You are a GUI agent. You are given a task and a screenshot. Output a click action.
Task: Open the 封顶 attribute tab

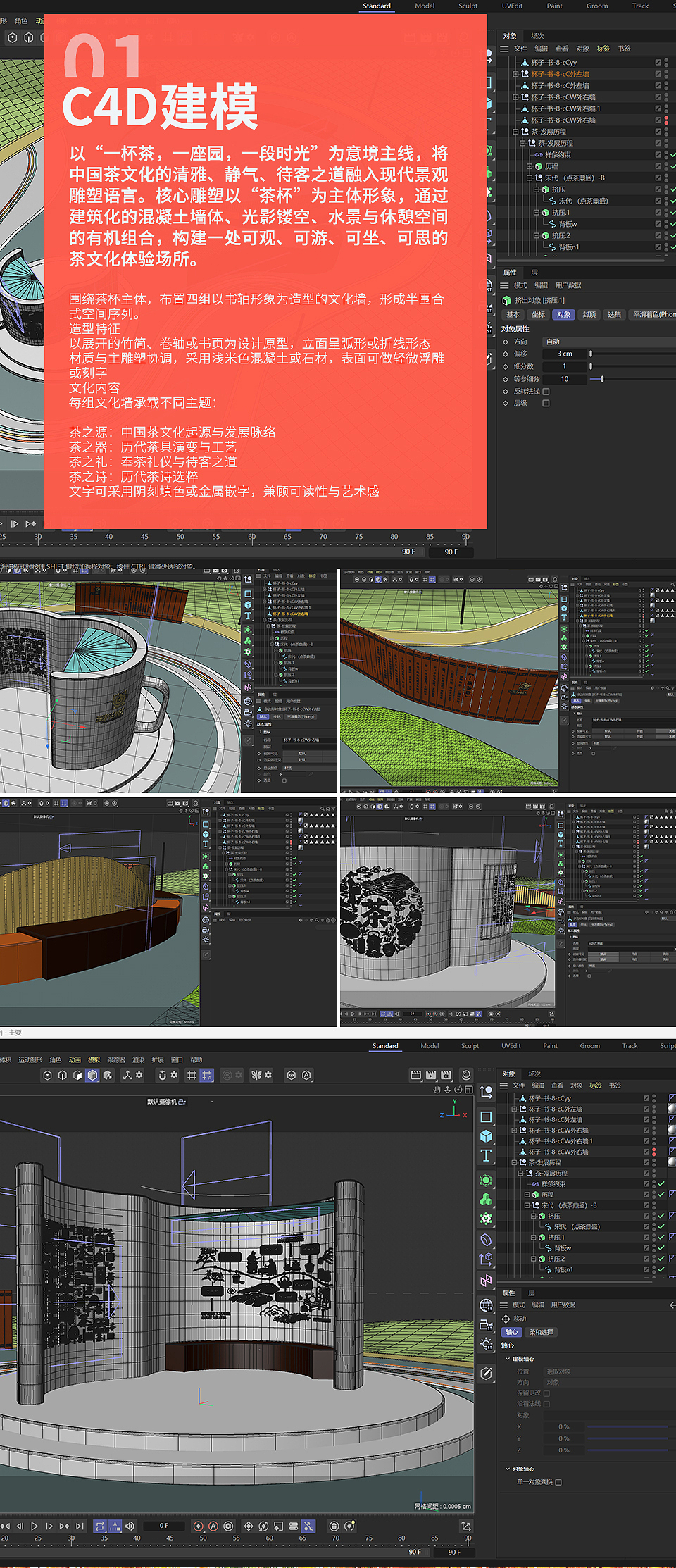pos(589,314)
